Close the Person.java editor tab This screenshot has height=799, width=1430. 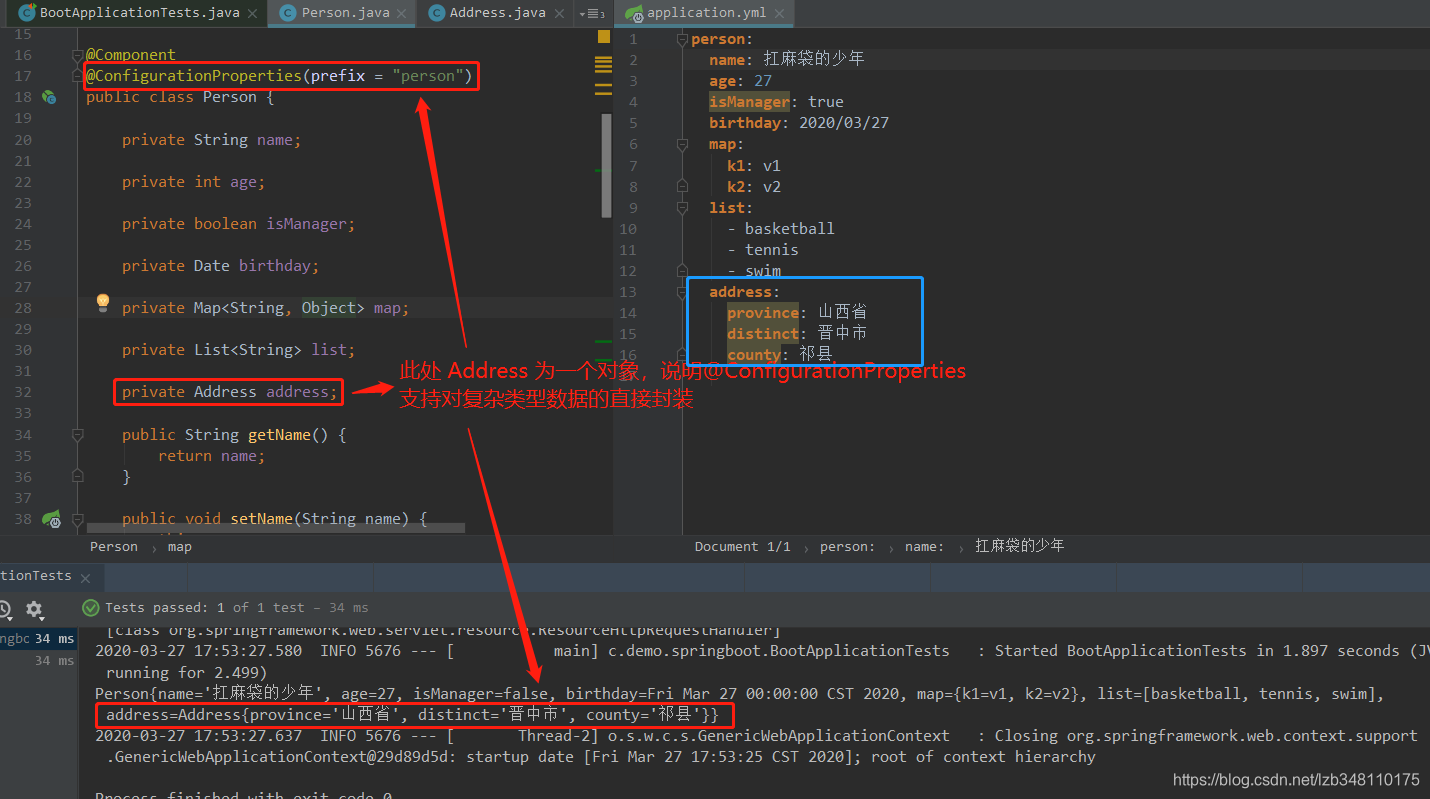pyautogui.click(x=403, y=13)
